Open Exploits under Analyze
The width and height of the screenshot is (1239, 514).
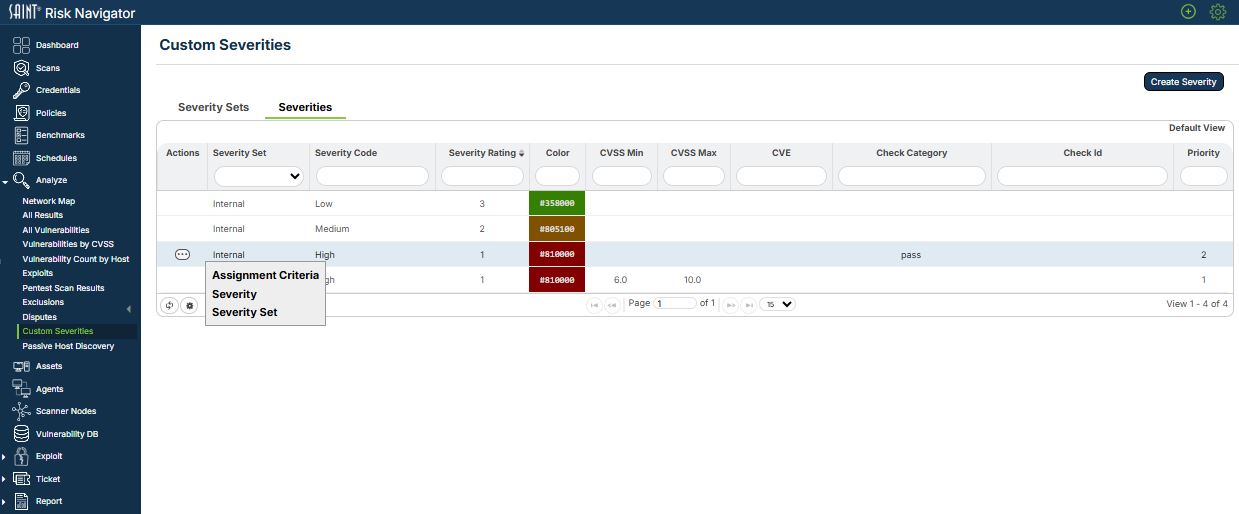[38, 273]
